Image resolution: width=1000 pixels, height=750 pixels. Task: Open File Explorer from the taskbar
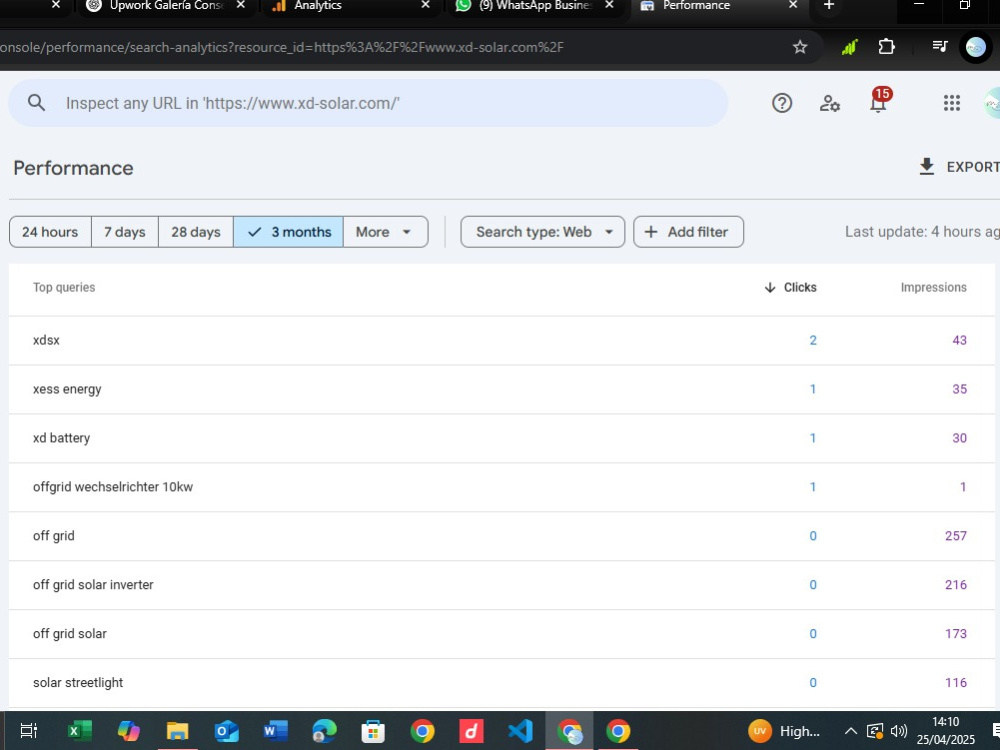(177, 730)
